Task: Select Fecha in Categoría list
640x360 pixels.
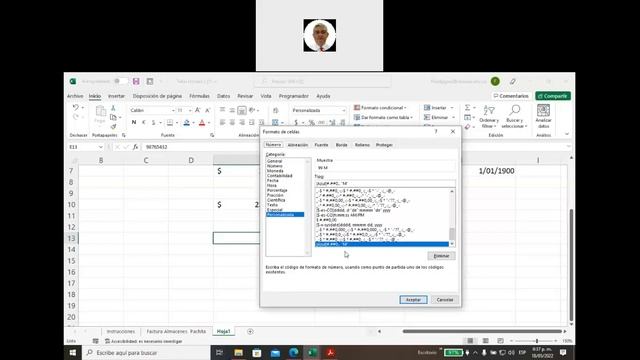Action: coord(272,180)
